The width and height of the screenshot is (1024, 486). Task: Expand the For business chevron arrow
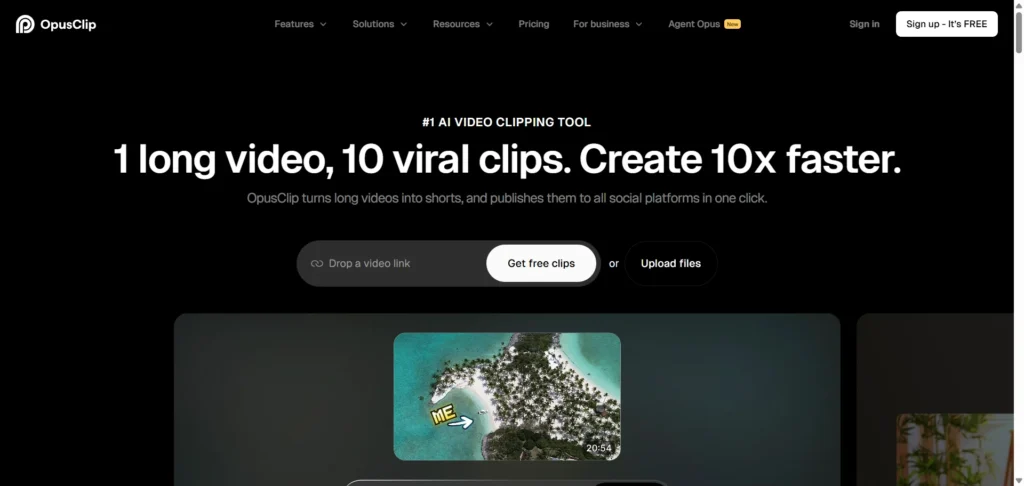[639, 24]
